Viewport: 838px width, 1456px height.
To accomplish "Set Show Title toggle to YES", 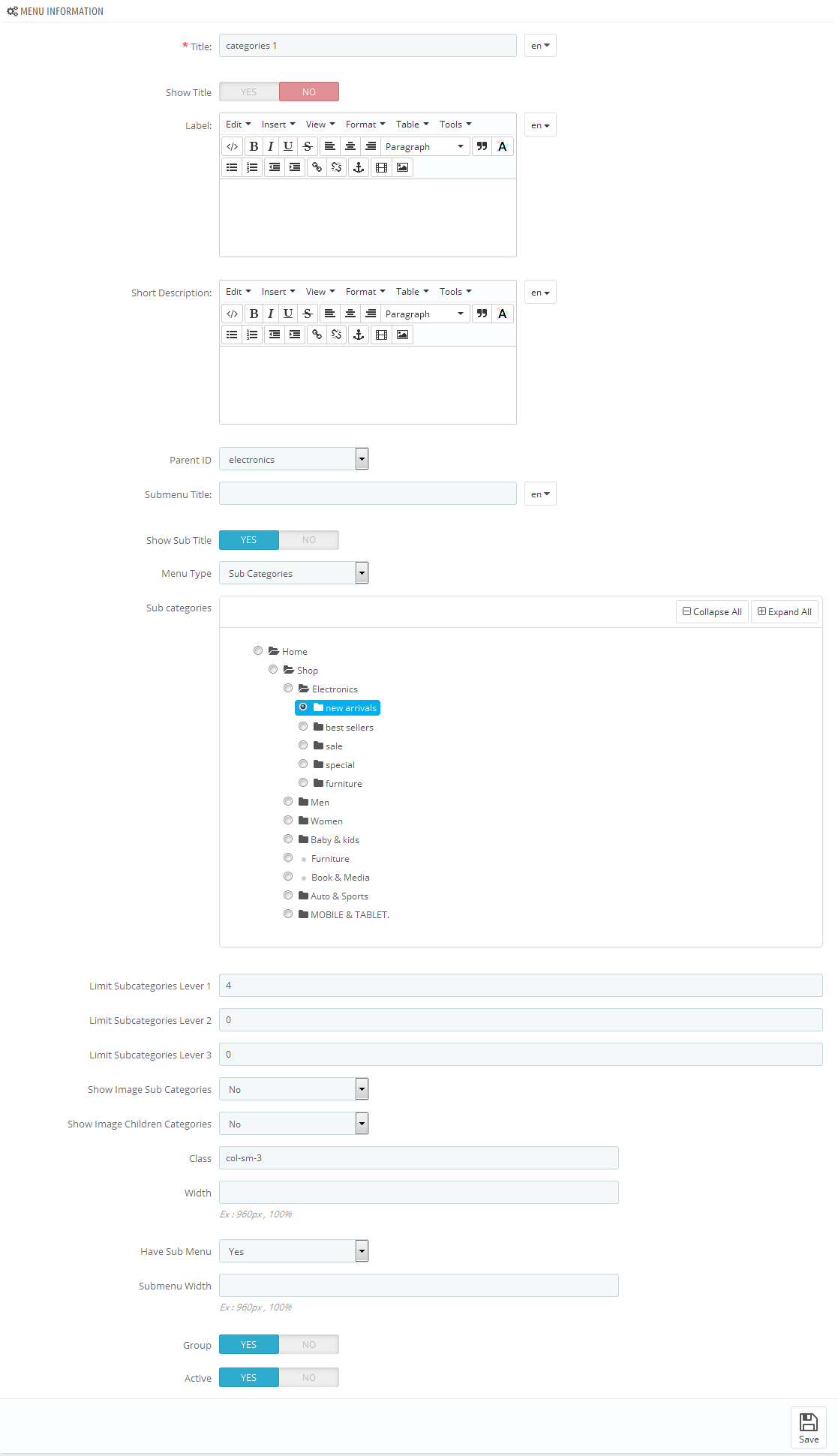I will point(249,92).
